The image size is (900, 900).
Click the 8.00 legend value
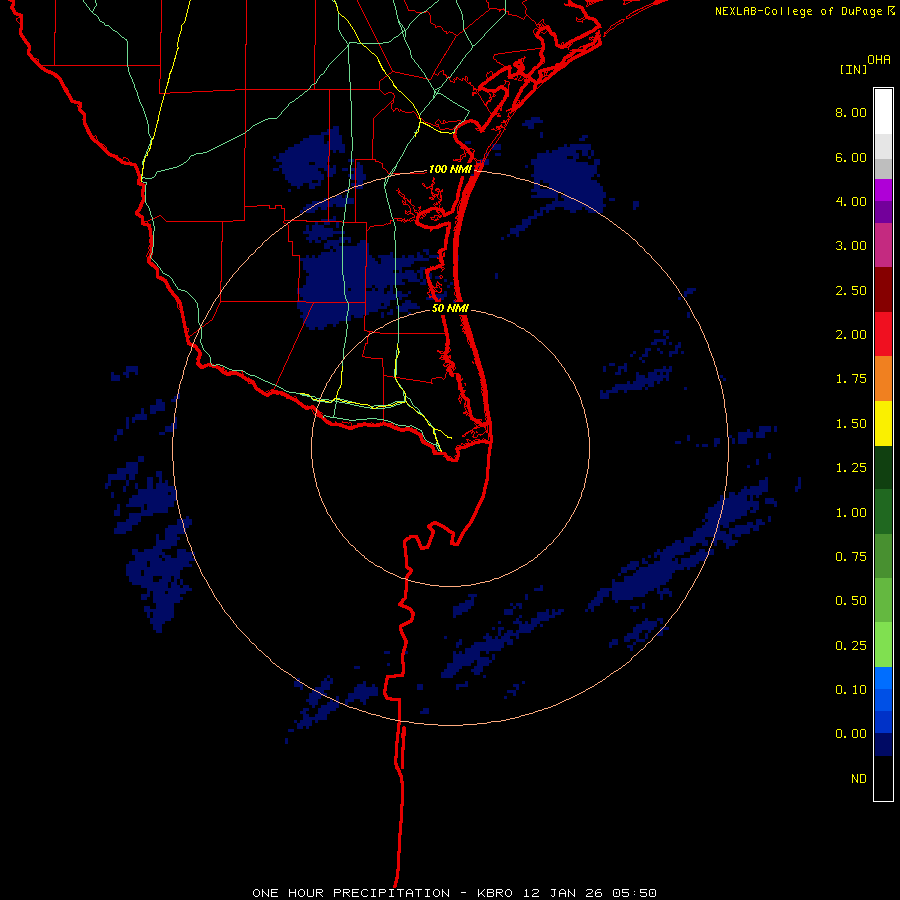click(x=851, y=112)
